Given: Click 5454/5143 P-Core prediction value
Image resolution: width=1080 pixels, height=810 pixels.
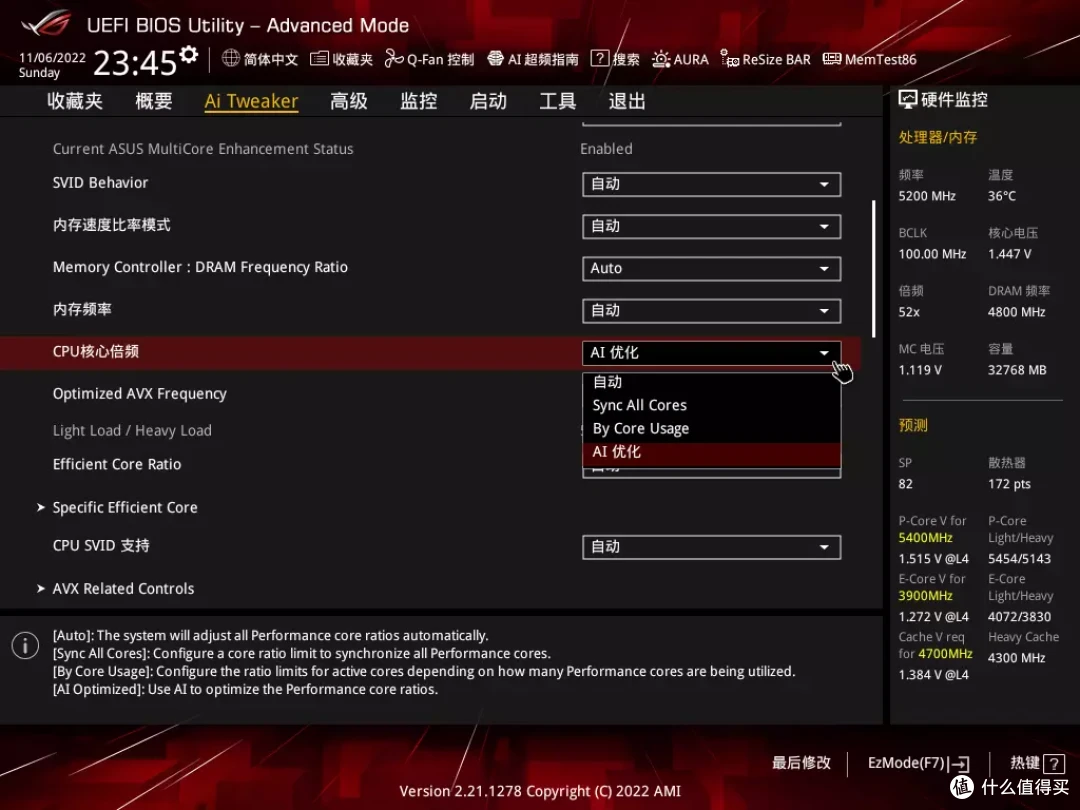Looking at the screenshot, I should click(1019, 559).
